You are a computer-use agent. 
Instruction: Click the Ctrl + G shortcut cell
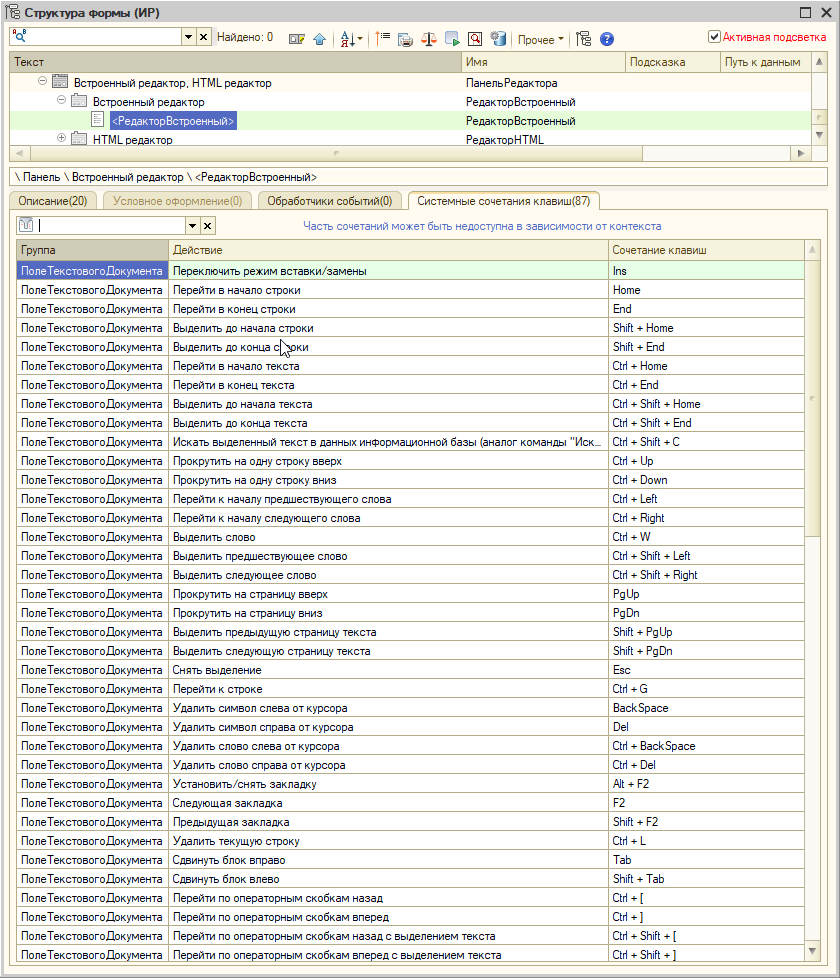coord(706,689)
